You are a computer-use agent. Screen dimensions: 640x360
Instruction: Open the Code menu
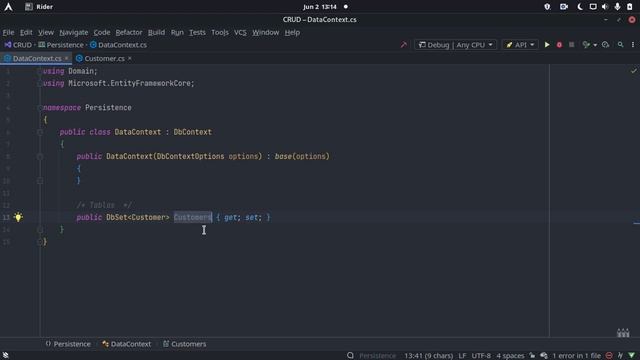(x=102, y=32)
